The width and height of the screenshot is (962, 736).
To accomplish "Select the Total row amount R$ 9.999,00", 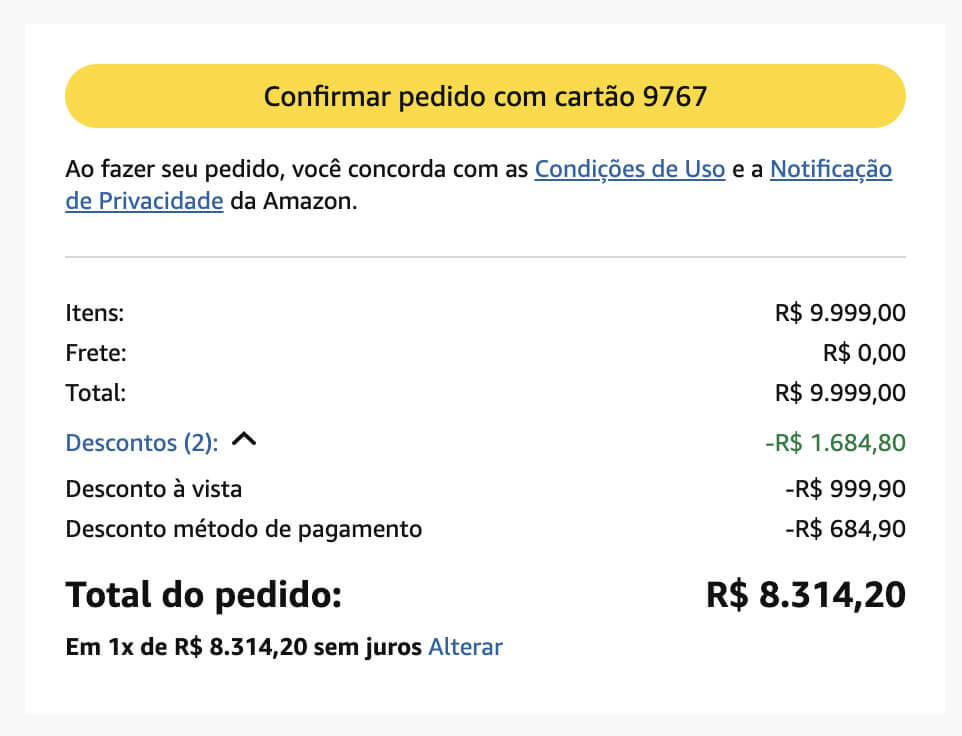I will 840,393.
